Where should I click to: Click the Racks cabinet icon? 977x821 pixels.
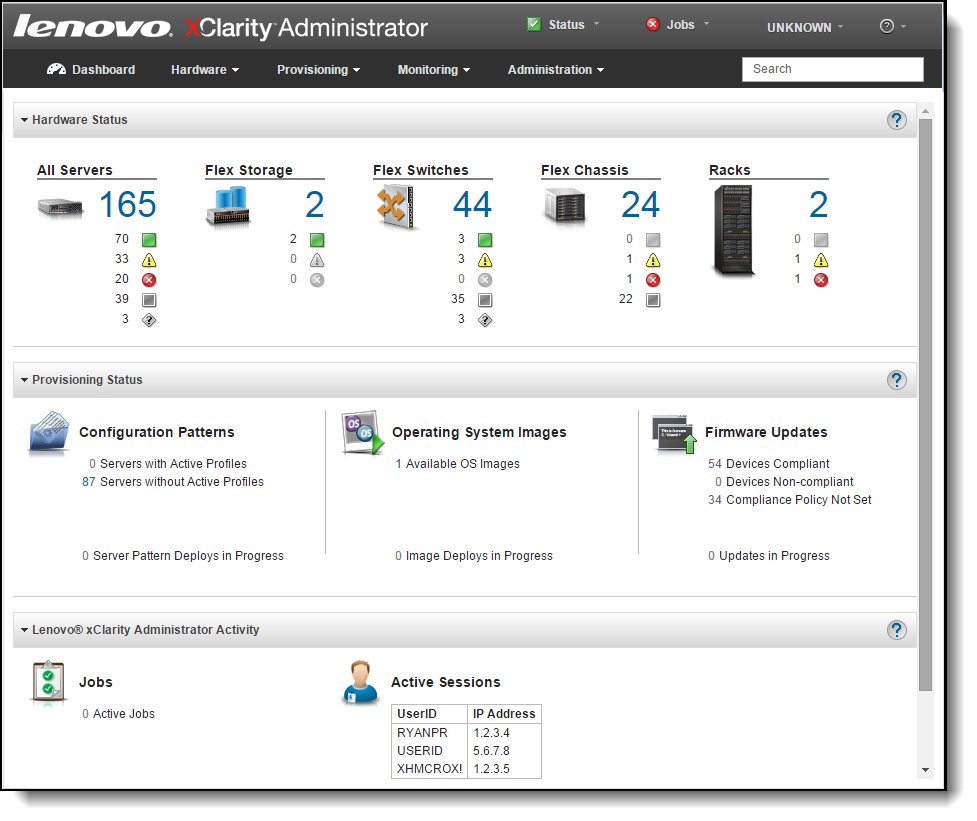(733, 230)
